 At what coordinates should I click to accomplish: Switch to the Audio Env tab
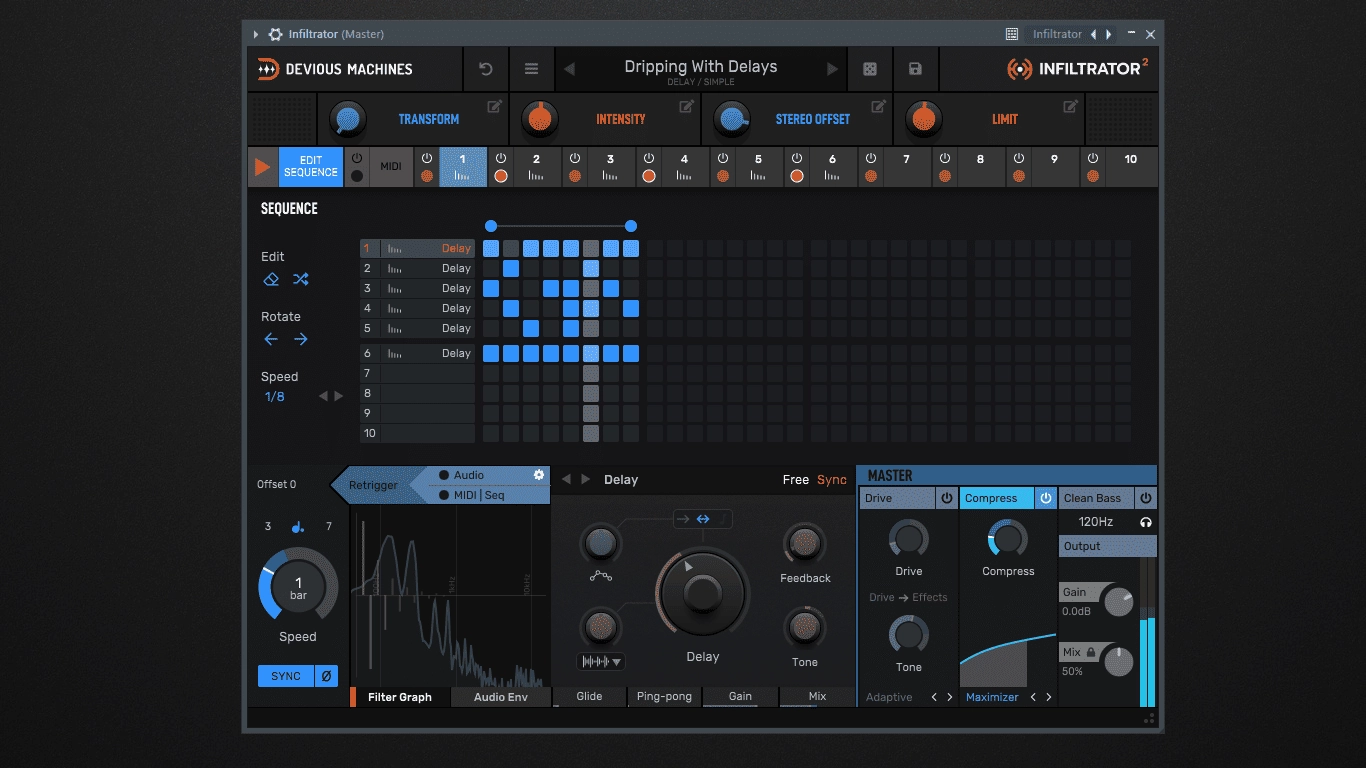click(x=501, y=697)
